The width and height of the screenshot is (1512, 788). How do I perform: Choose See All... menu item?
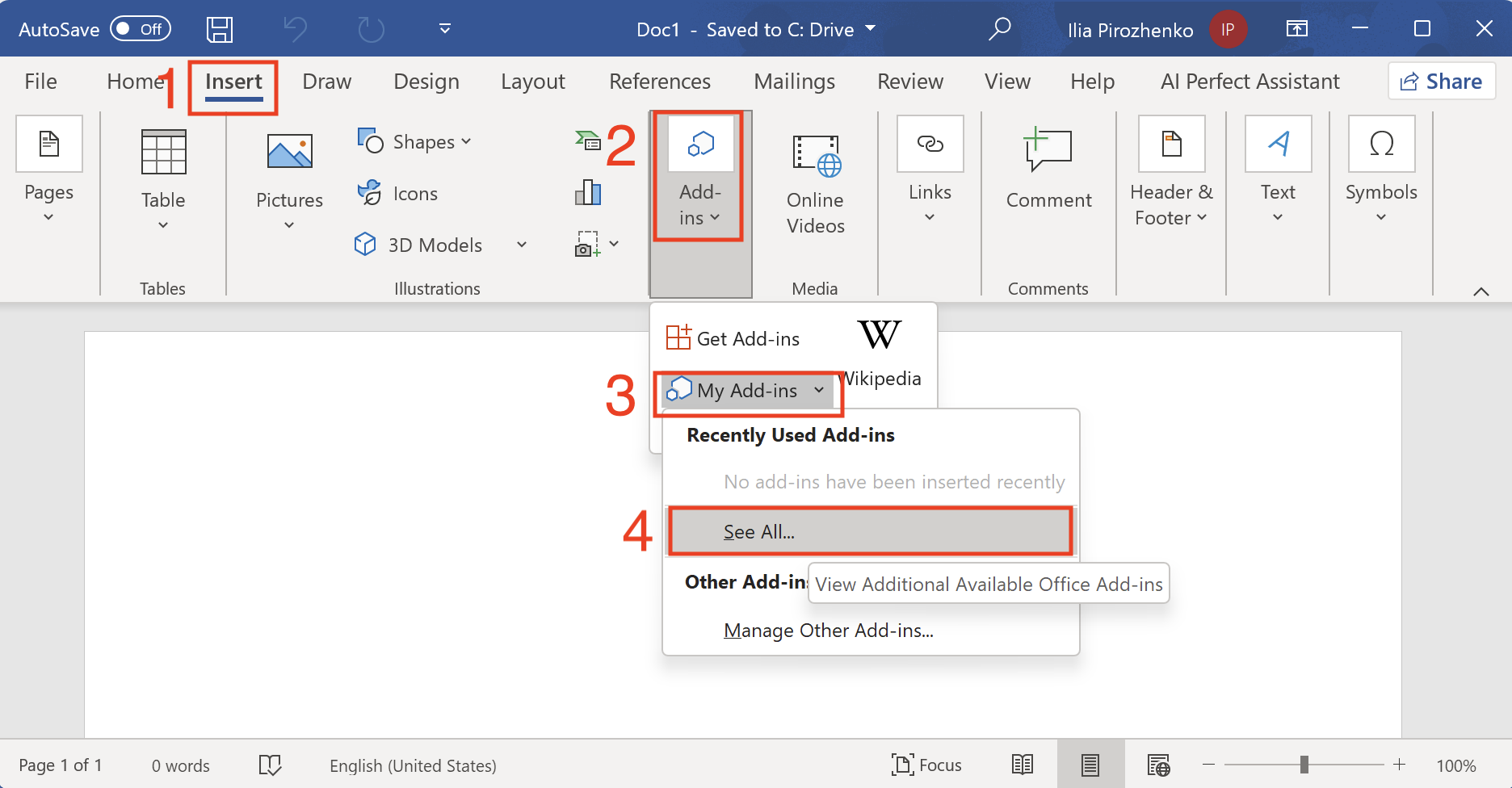point(871,531)
